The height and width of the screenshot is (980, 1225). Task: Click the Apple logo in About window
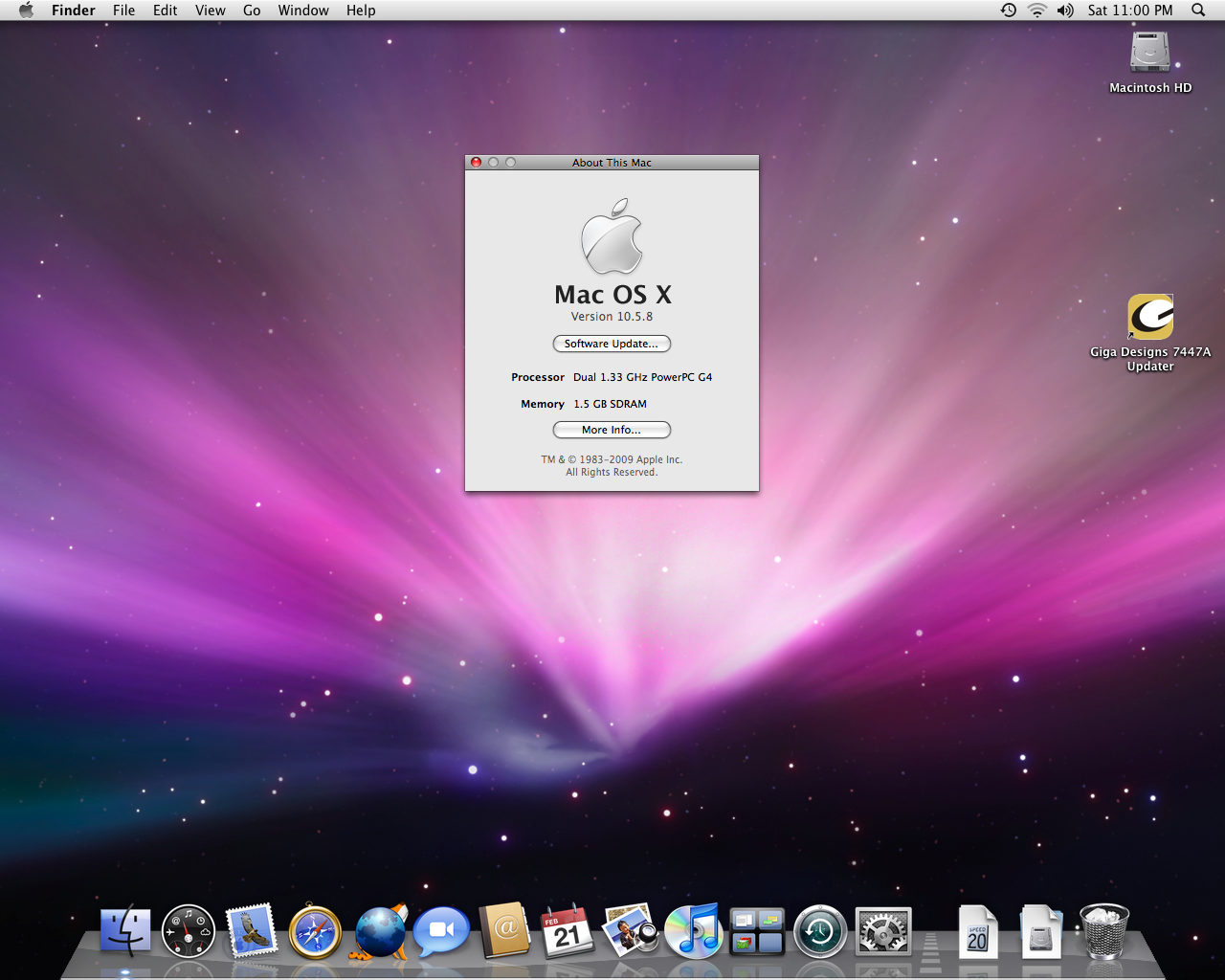[x=612, y=236]
